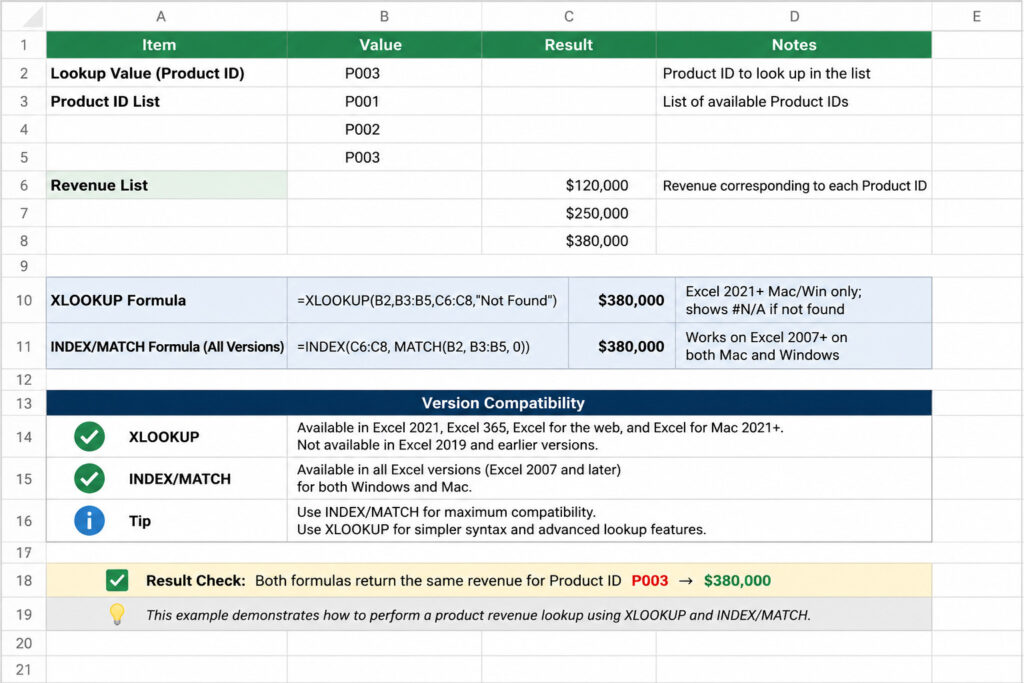This screenshot has width=1024, height=683.
Task: Click the 'XLOOKUP' label in compatibility table
Action: point(164,437)
